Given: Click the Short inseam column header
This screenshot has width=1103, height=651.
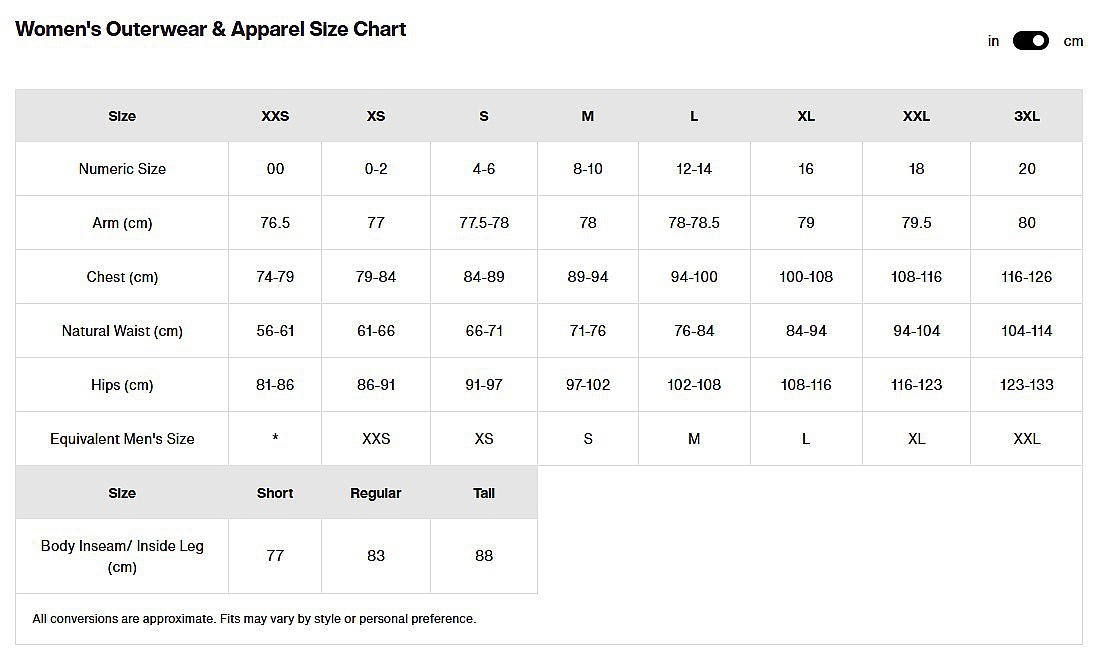Looking at the screenshot, I should click(275, 493).
